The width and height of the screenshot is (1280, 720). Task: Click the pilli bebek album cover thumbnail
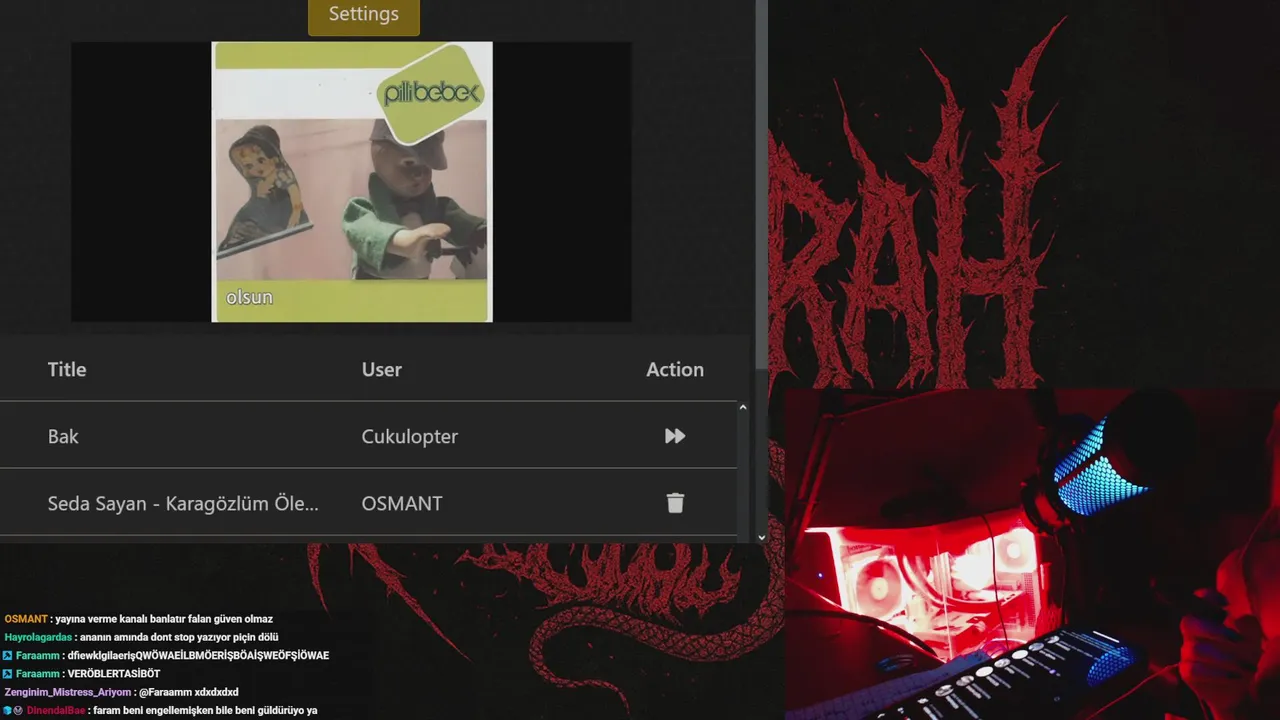click(352, 182)
